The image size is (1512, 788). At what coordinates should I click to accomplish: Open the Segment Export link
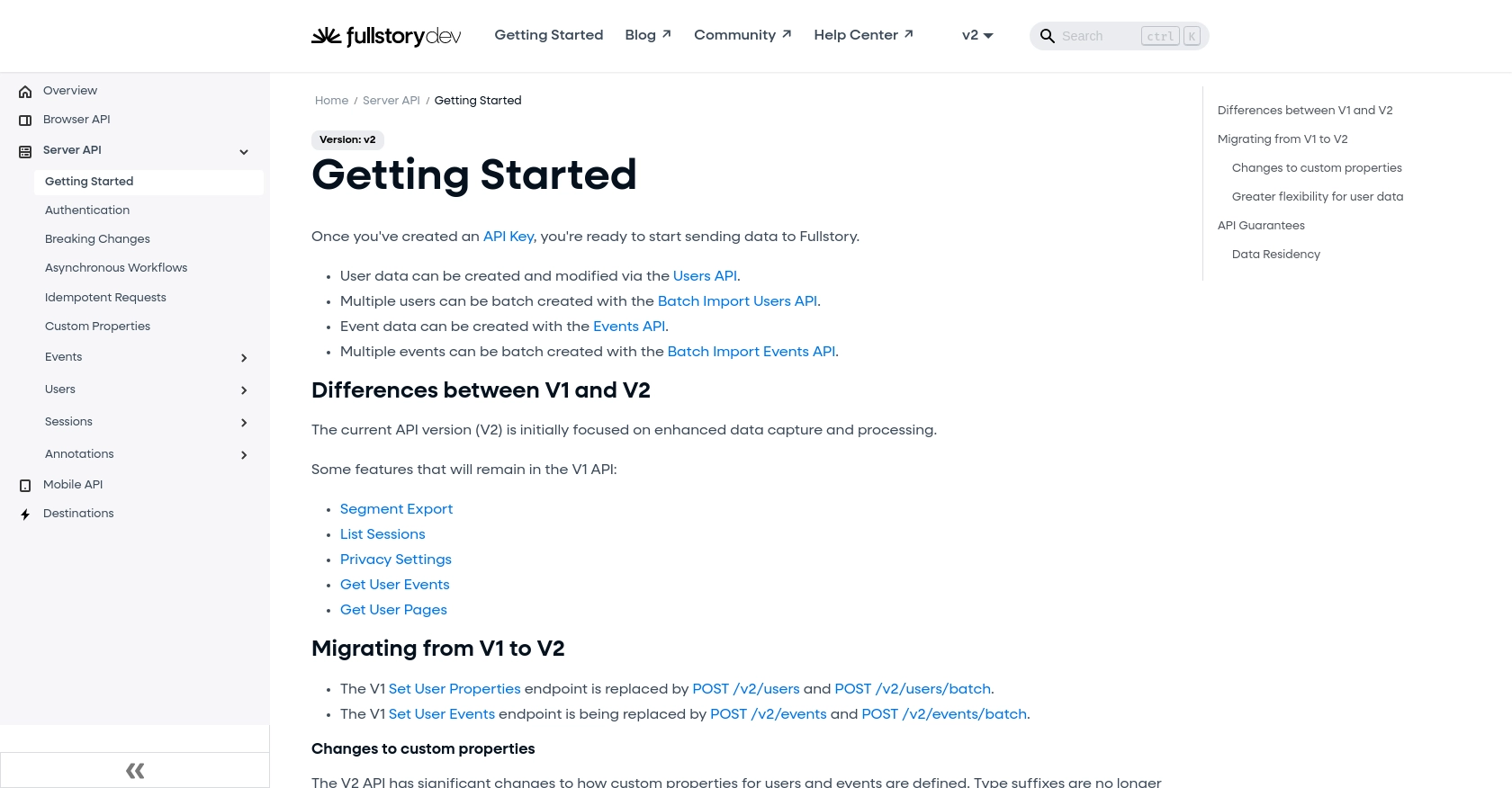click(x=396, y=509)
